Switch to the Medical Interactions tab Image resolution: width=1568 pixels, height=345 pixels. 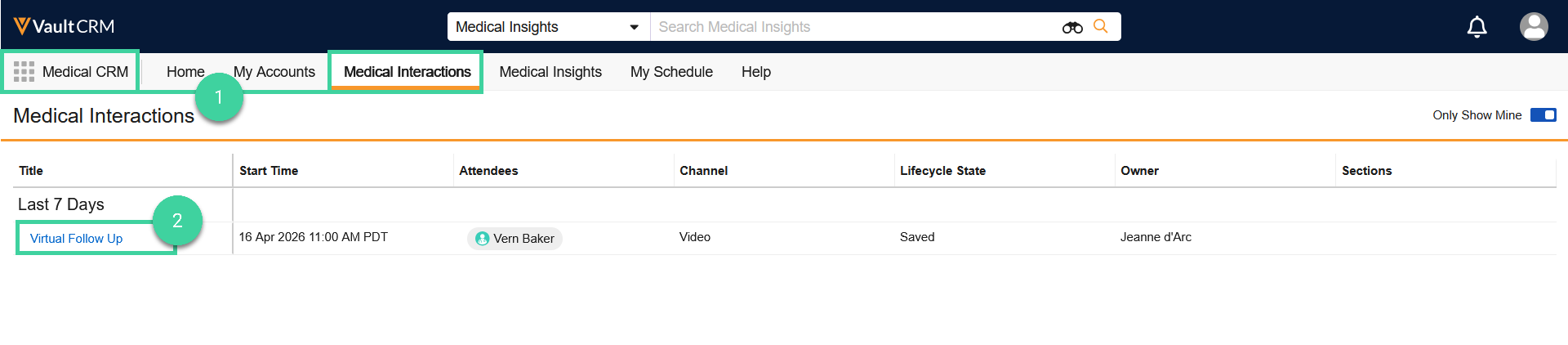[407, 72]
